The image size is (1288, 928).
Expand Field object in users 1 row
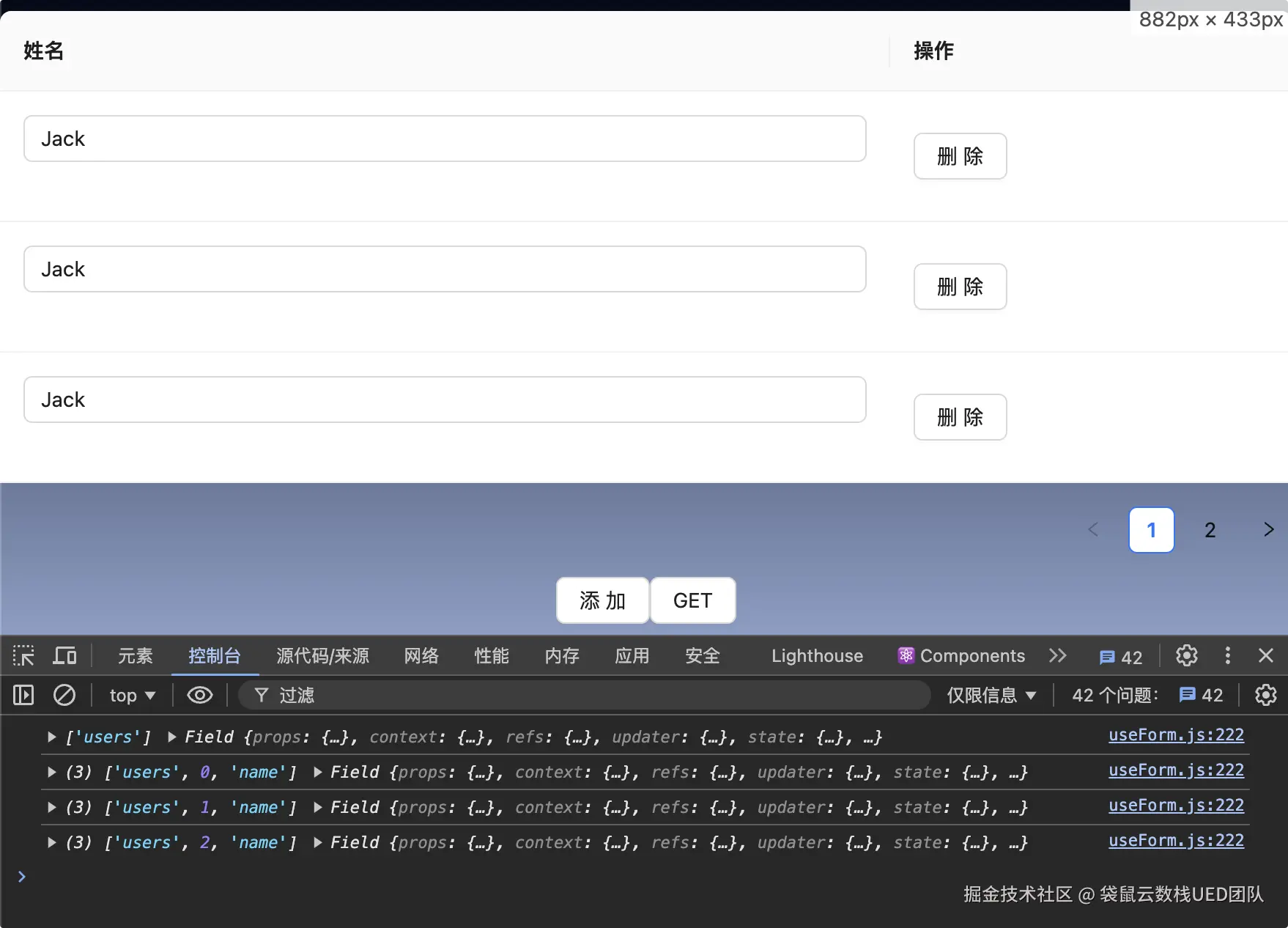pyautogui.click(x=318, y=807)
